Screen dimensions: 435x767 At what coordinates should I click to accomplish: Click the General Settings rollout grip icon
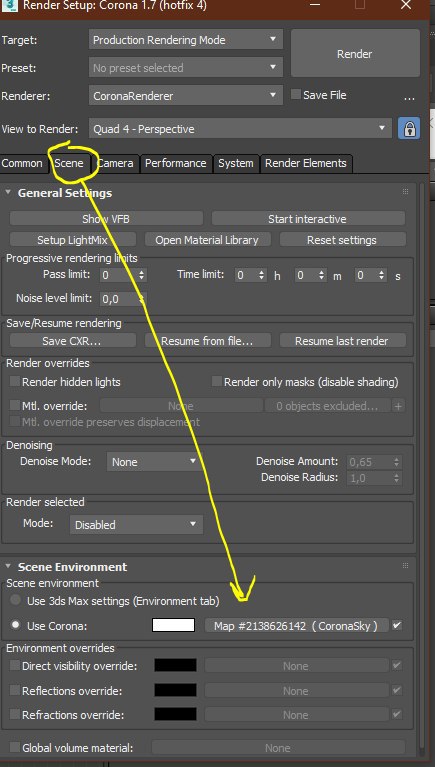click(405, 192)
